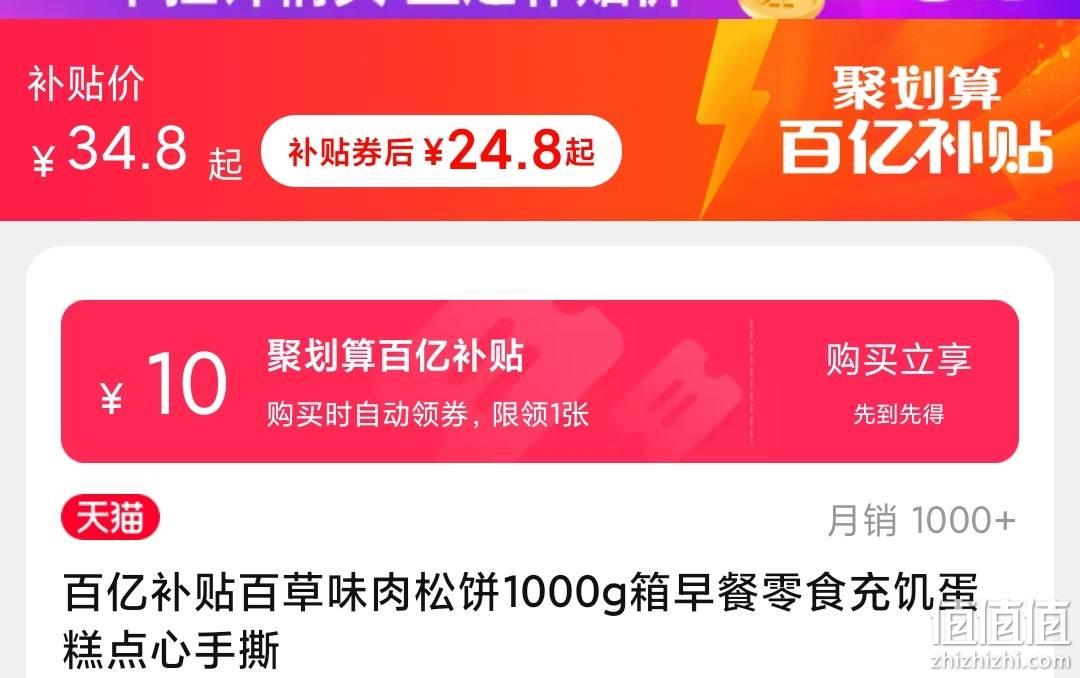Tap the 补贴价 label
Image resolution: width=1080 pixels, height=678 pixels.
coord(85,84)
